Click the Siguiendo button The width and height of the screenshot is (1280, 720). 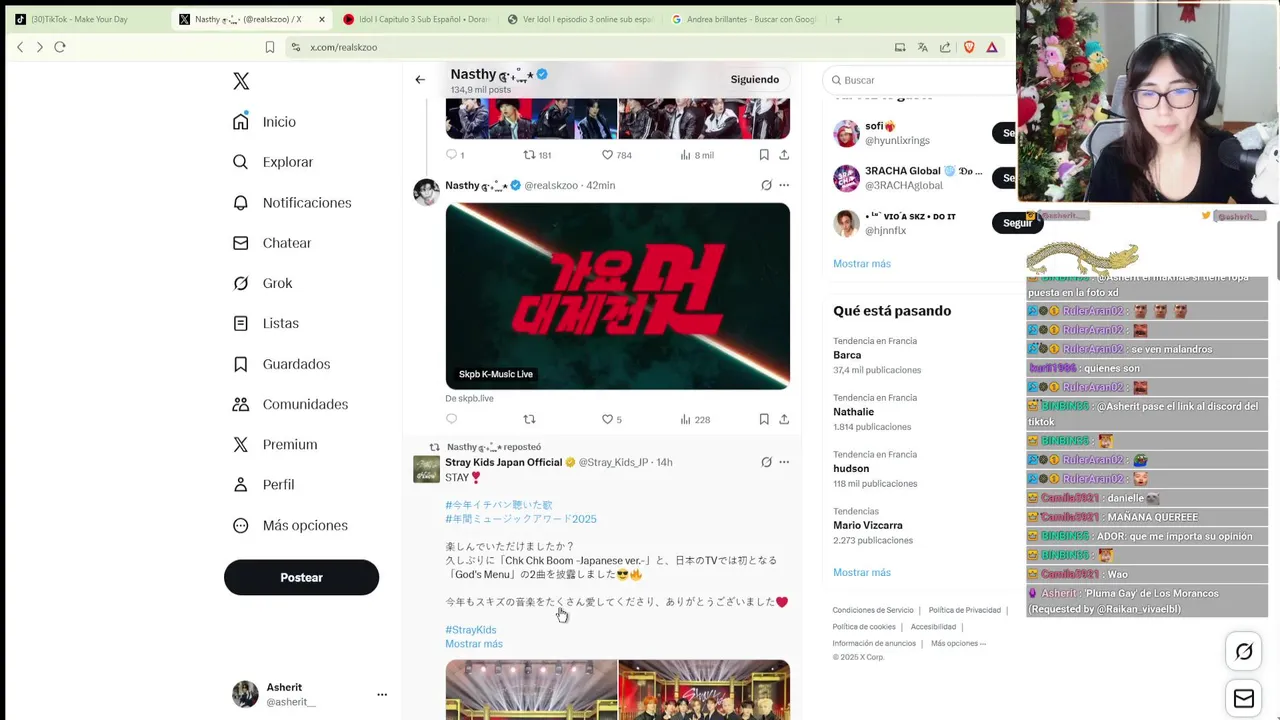point(754,80)
